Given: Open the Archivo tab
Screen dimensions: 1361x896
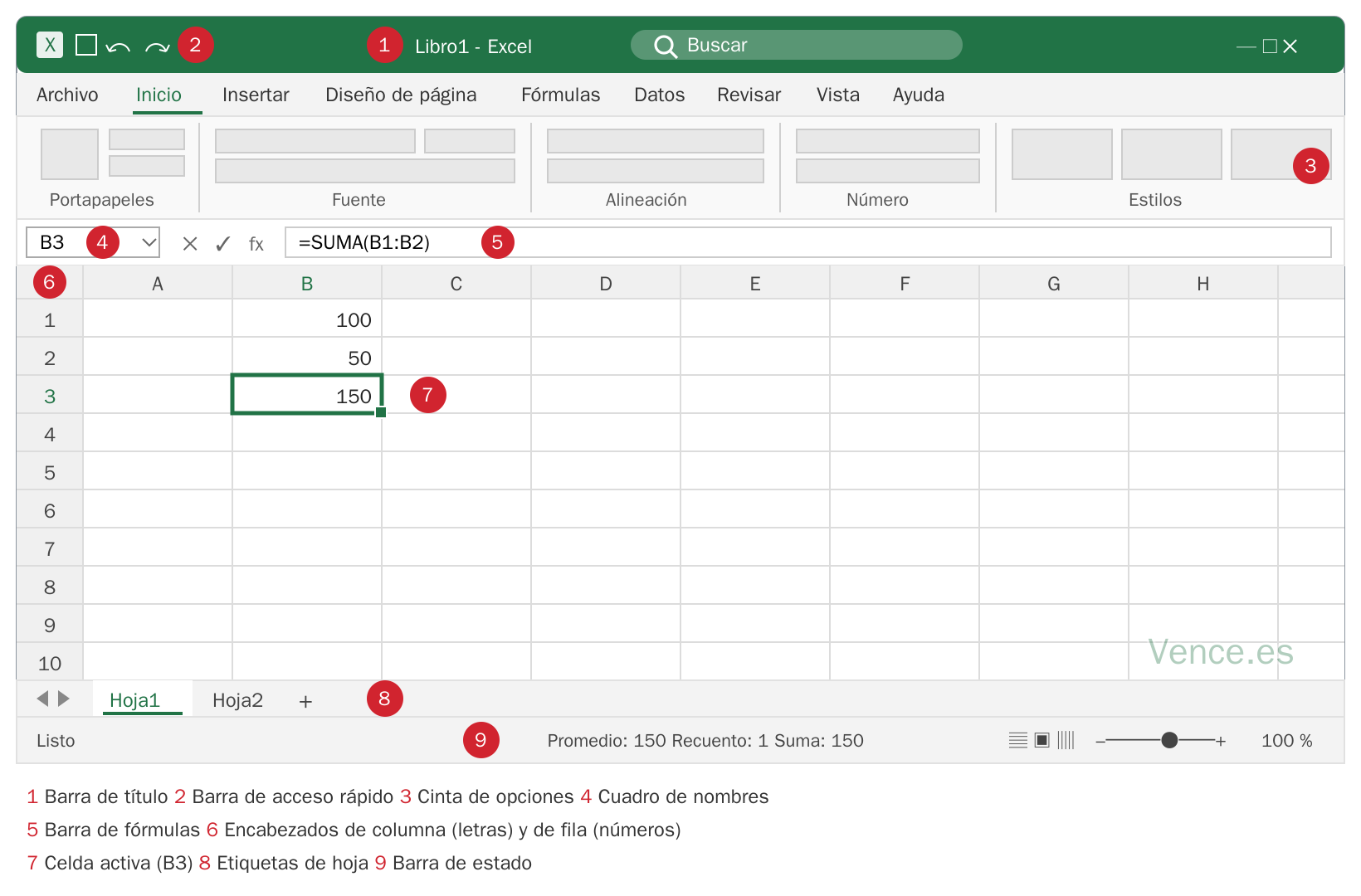Looking at the screenshot, I should coord(67,95).
